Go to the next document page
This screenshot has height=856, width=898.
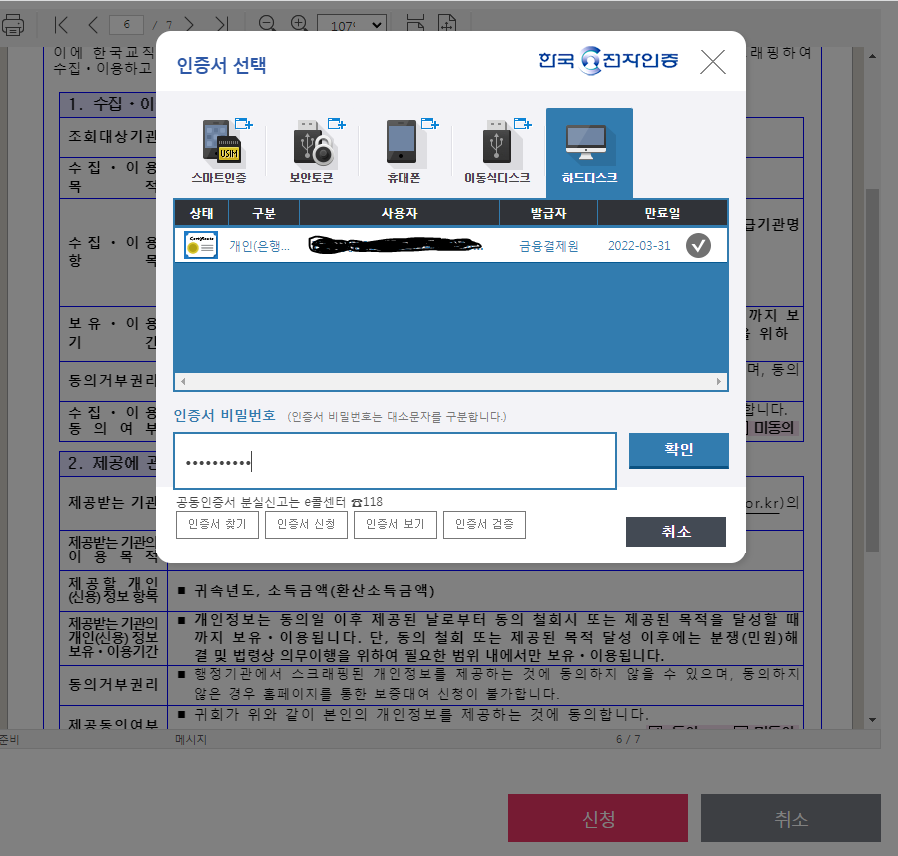[x=189, y=25]
